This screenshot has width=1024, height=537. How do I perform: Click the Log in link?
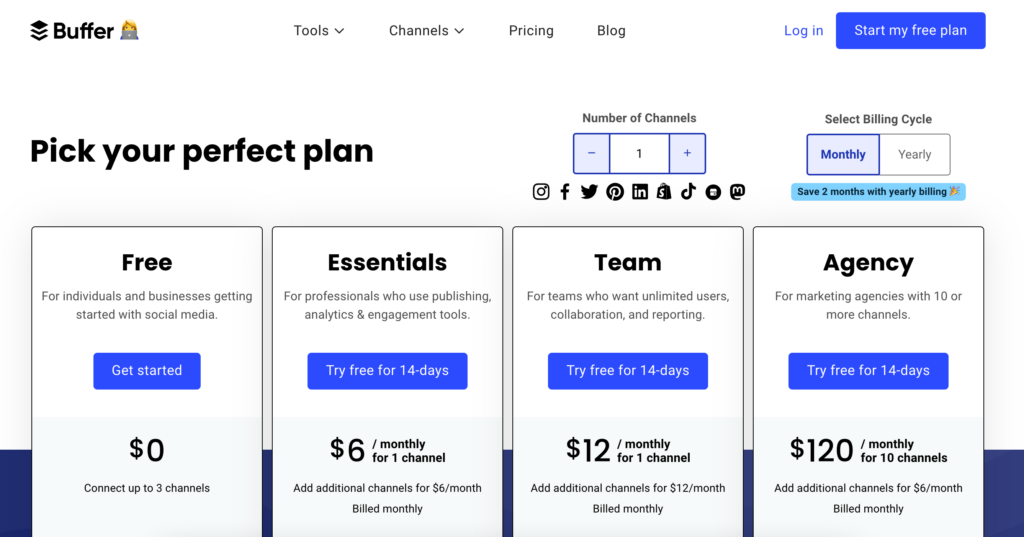point(803,31)
